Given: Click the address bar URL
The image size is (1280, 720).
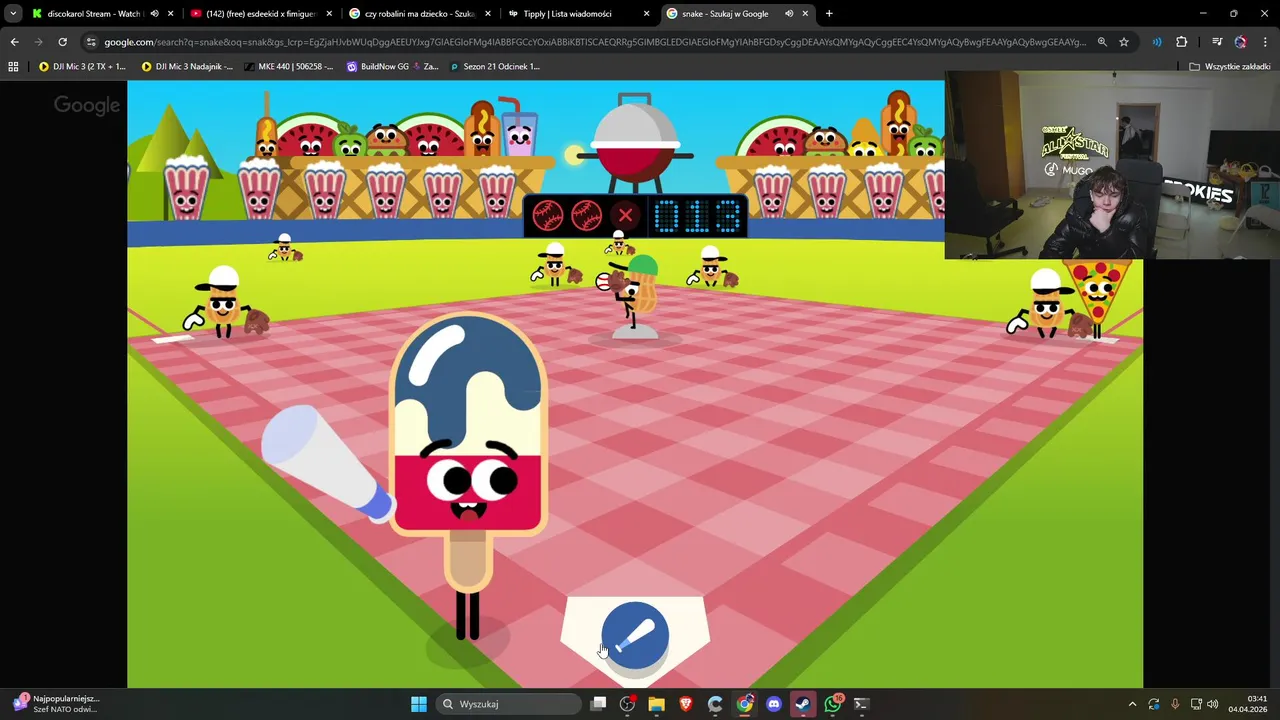Looking at the screenshot, I should click(595, 42).
